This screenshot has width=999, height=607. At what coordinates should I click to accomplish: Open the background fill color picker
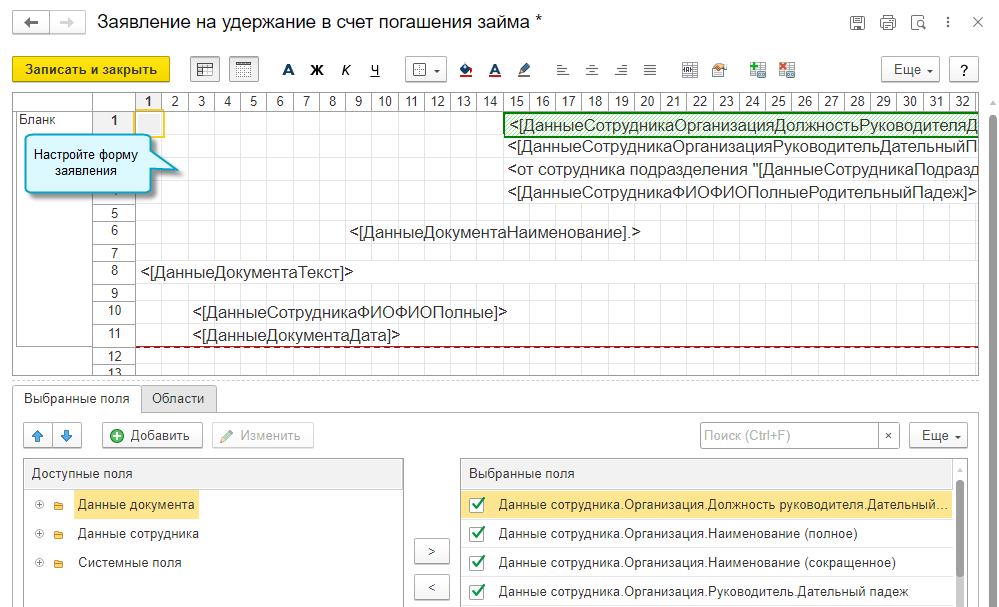point(465,70)
